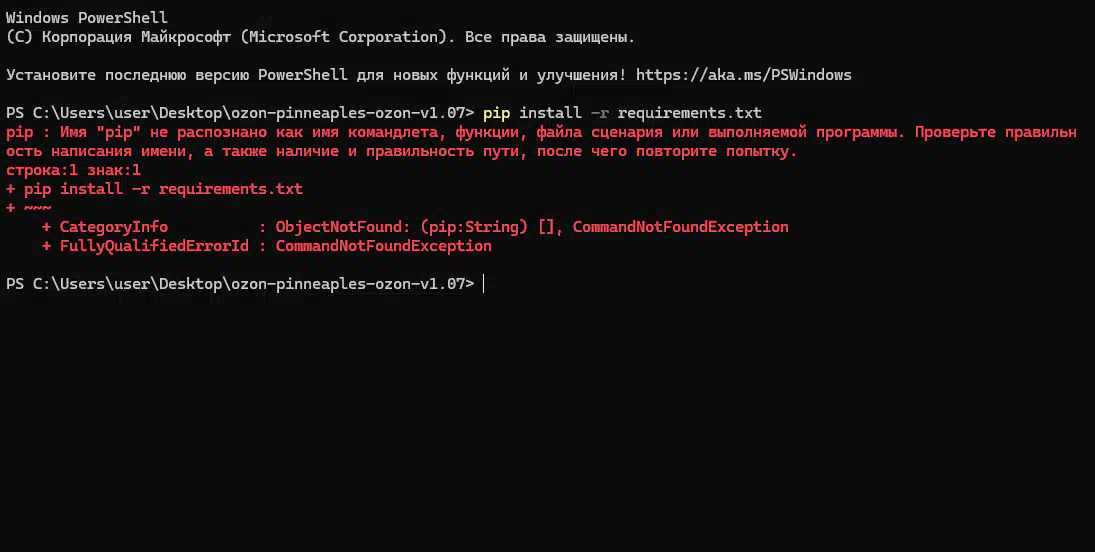Click the gray -r parameter in the typed command
The image size is (1095, 552).
(x=599, y=112)
